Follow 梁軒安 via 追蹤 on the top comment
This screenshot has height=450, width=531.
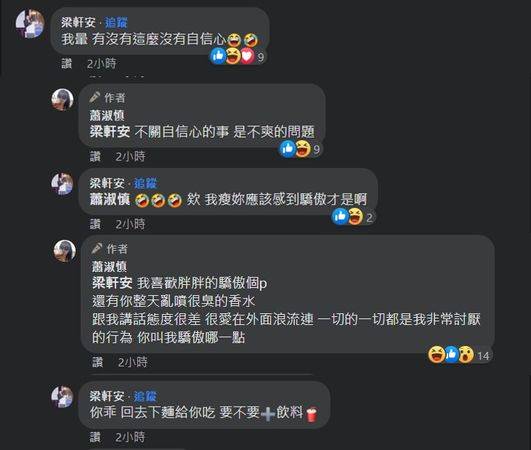(116, 23)
